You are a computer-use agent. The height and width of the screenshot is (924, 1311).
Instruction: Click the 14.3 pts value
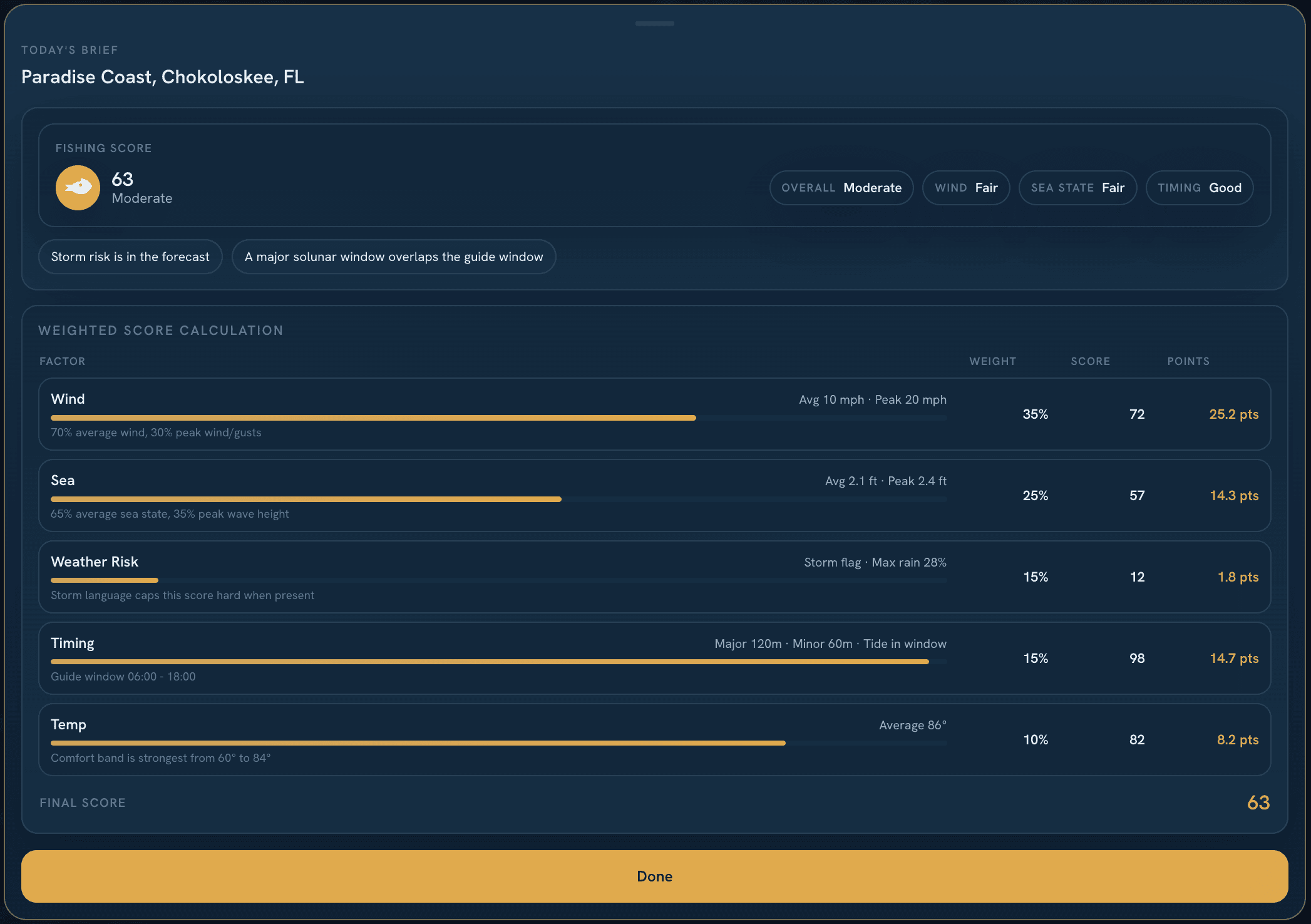(1234, 495)
